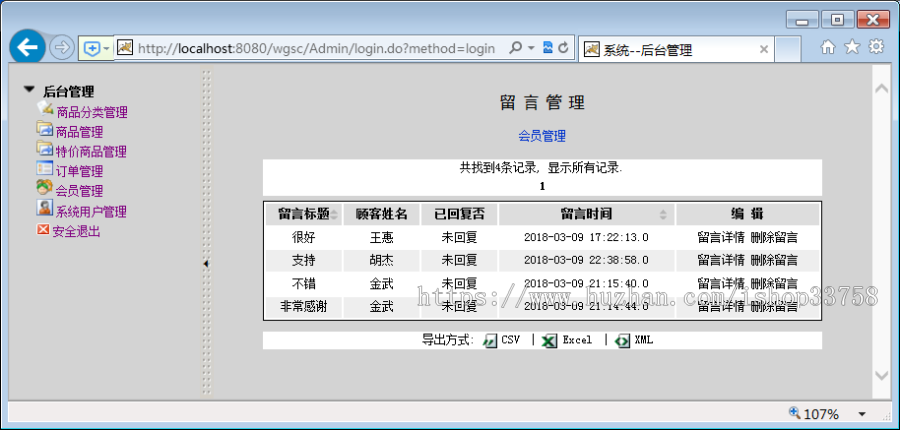Viewport: 900px width, 430px height.
Task: Click the address bar URL field
Action: (316, 49)
